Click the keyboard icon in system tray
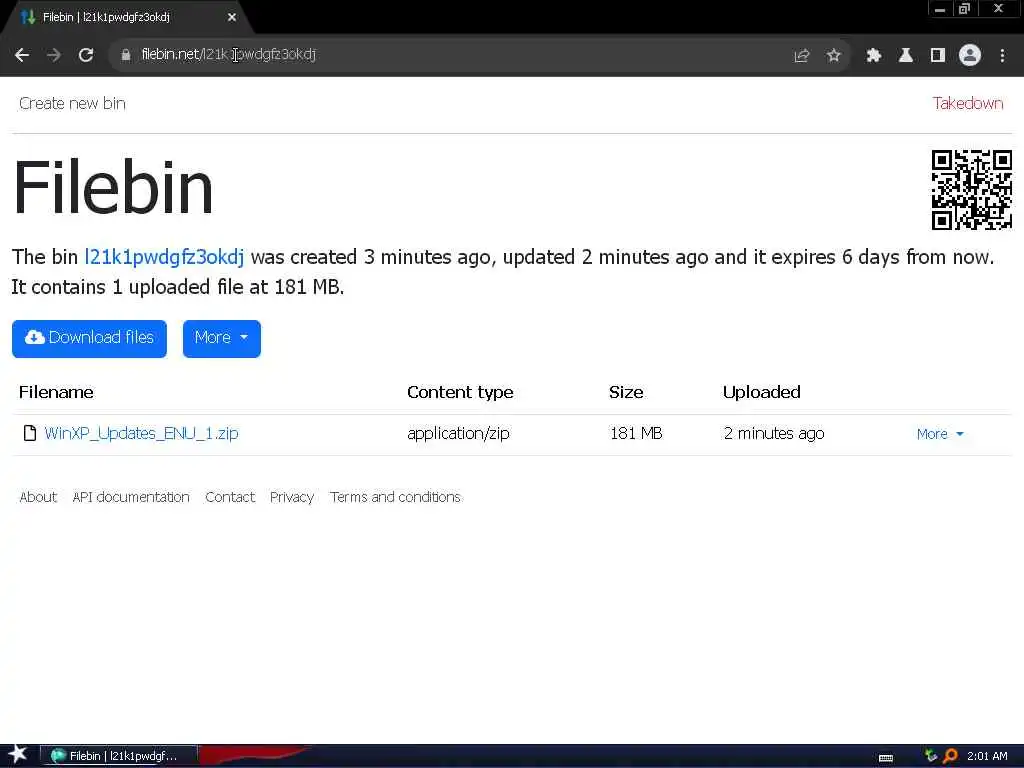This screenshot has width=1024, height=768. (x=886, y=758)
